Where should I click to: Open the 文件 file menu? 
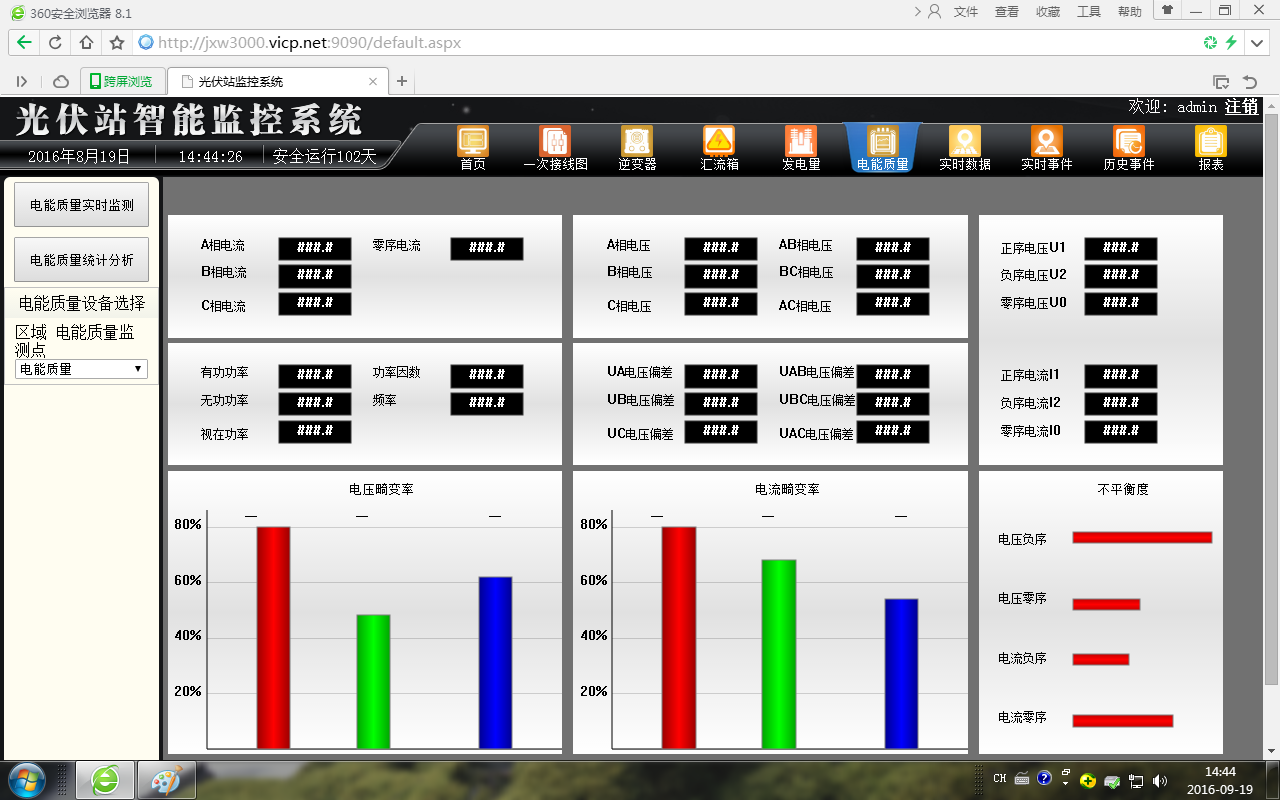click(x=966, y=12)
